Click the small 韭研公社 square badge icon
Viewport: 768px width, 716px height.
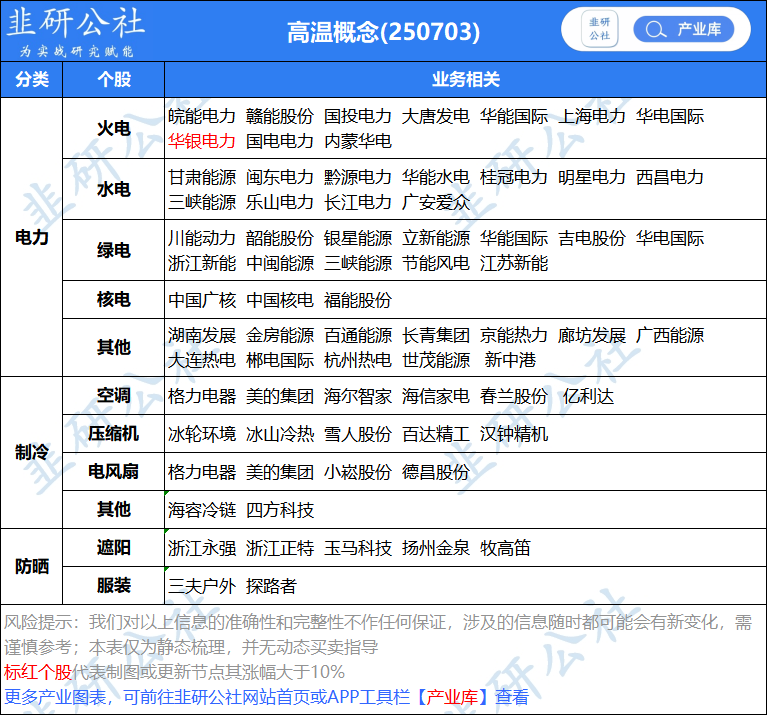click(x=600, y=29)
